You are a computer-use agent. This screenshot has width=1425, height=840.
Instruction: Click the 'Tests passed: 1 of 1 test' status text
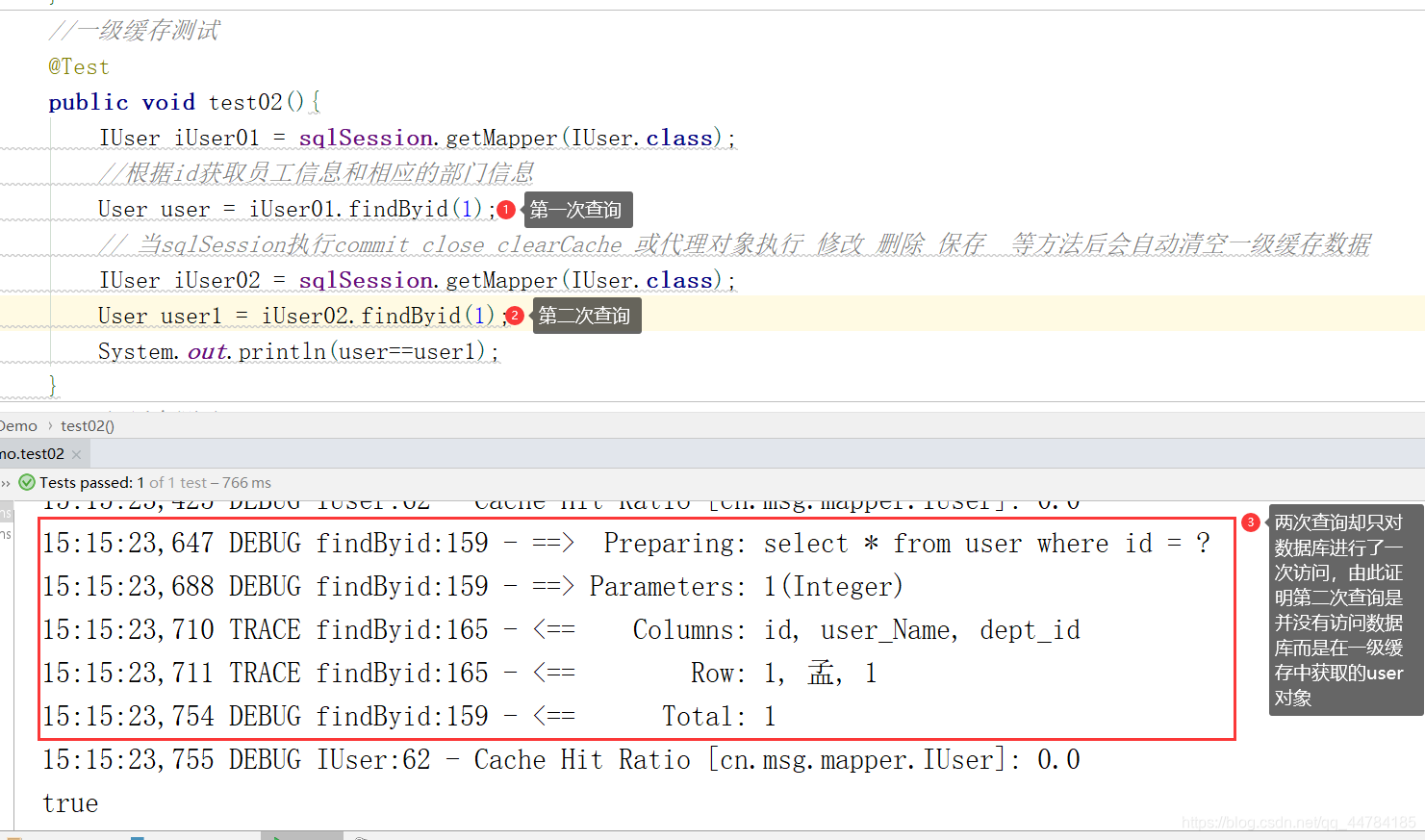pyautogui.click(x=155, y=483)
